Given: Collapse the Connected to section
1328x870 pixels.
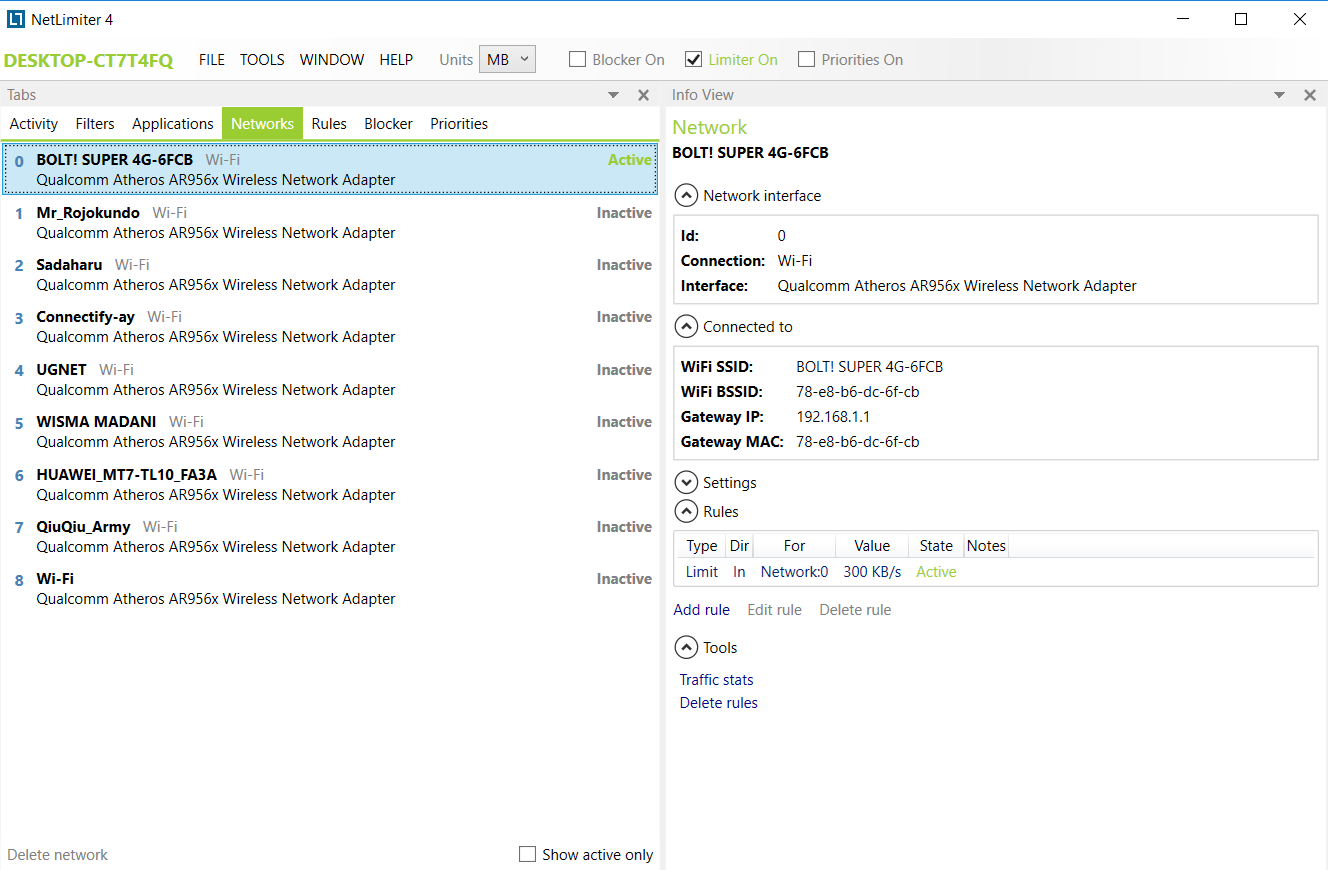Looking at the screenshot, I should point(686,327).
